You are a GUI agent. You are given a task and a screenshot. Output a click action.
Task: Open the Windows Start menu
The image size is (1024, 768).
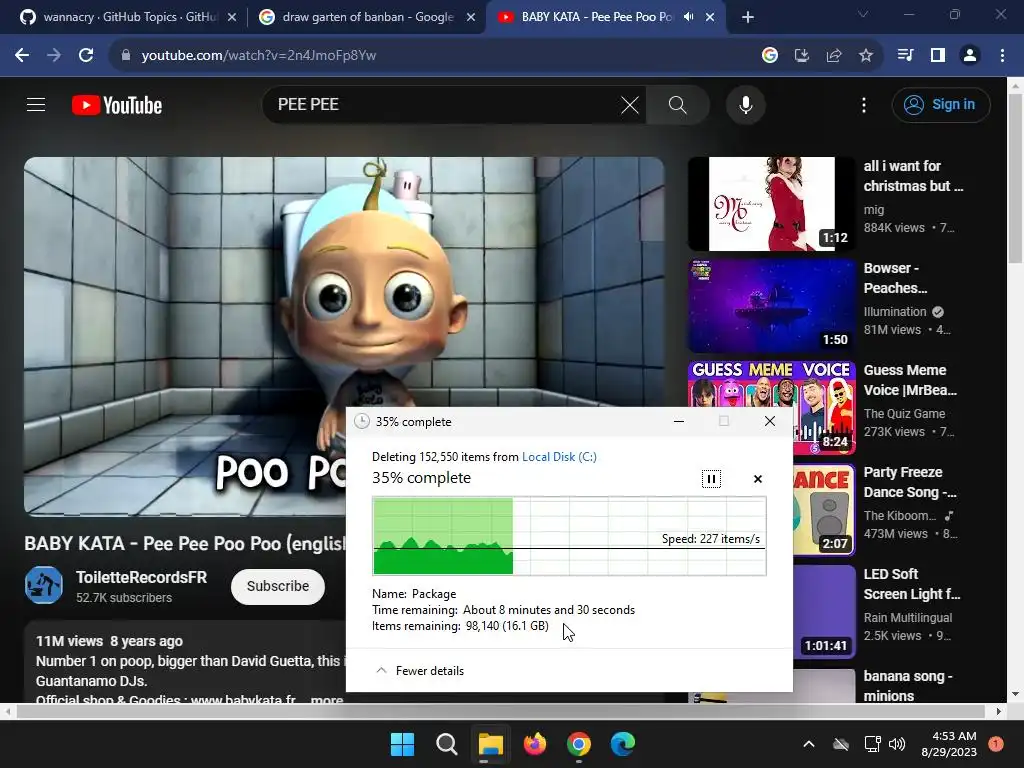coord(402,744)
